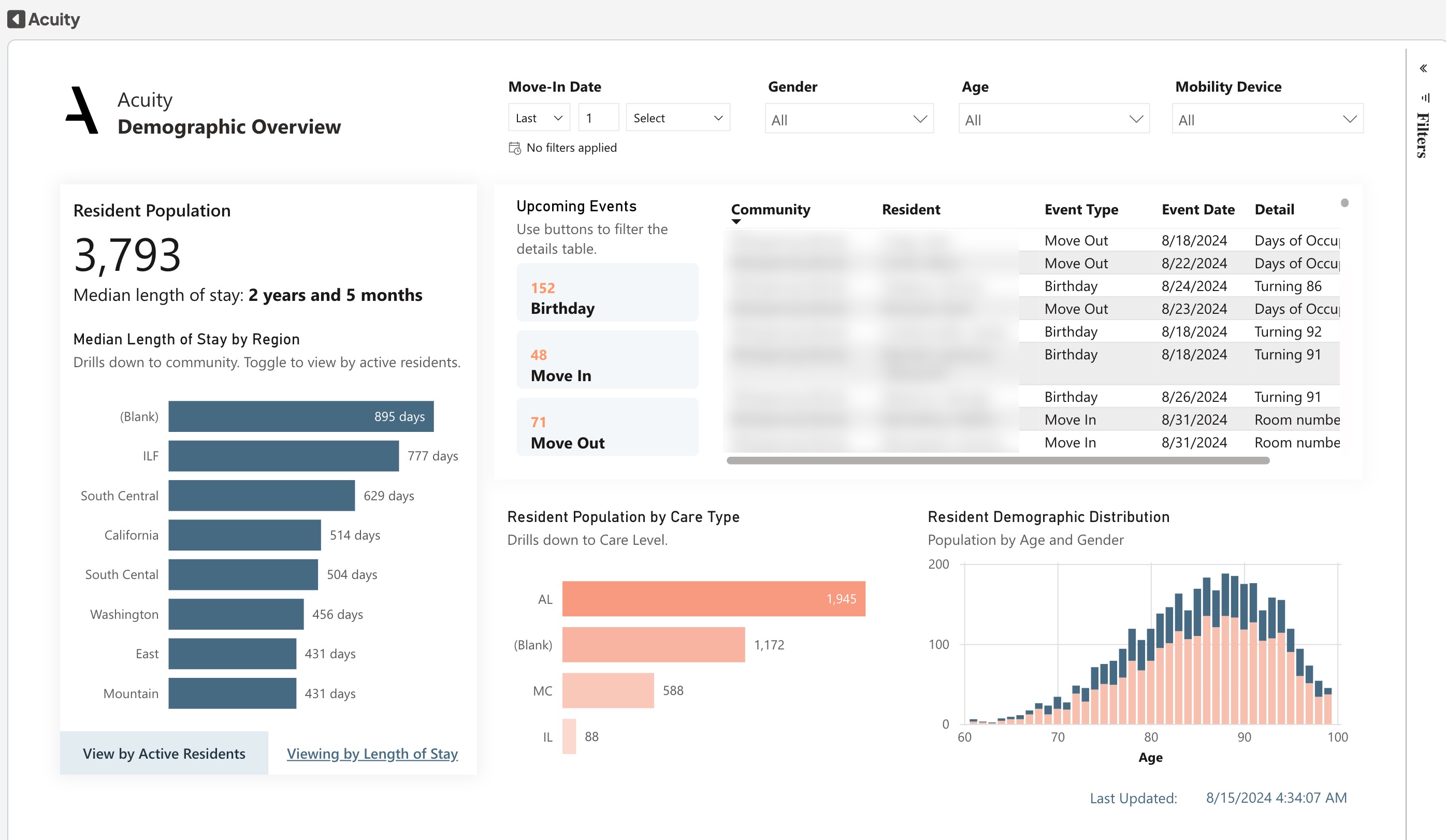
Task: Sort table by Event Date column header
Action: [x=1197, y=209]
